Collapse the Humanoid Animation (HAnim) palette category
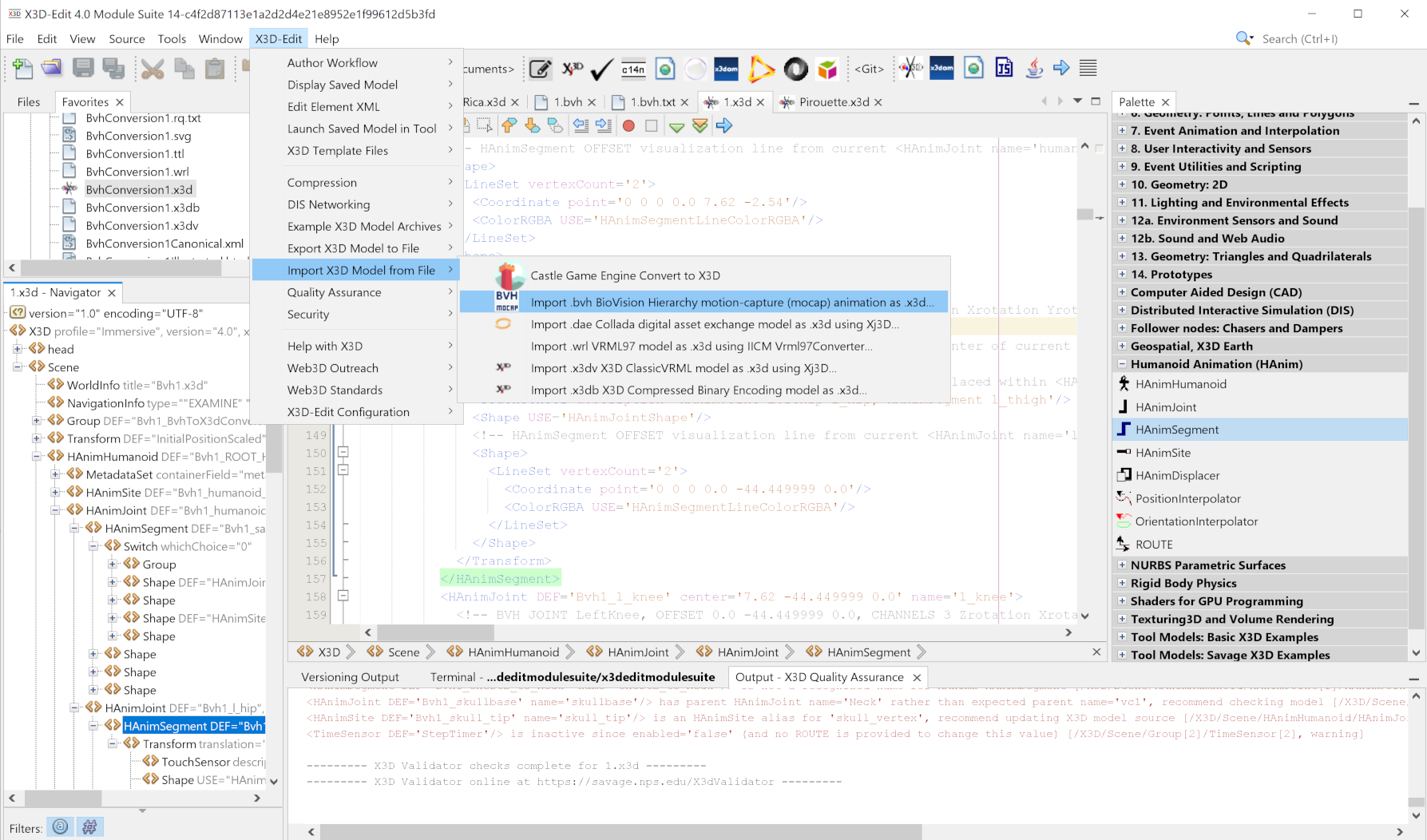This screenshot has height=840, width=1427. [1122, 364]
